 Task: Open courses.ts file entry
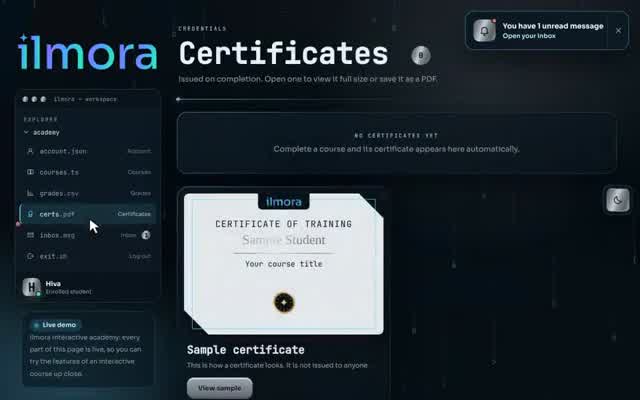88,172
